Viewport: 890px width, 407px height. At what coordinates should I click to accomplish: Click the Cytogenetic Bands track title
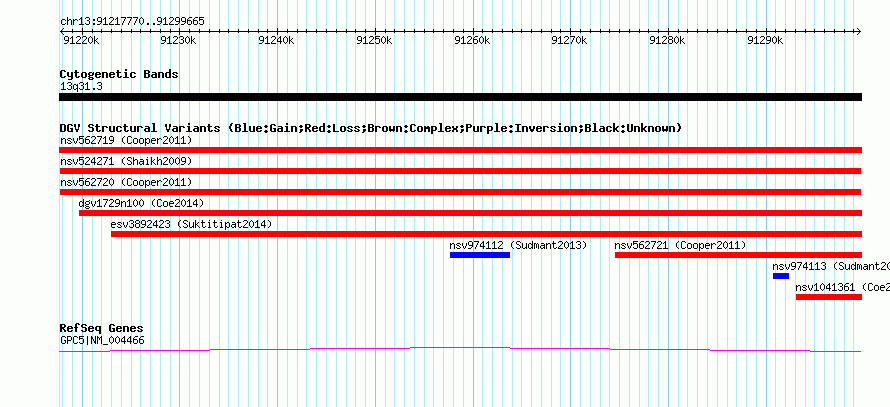[119, 74]
